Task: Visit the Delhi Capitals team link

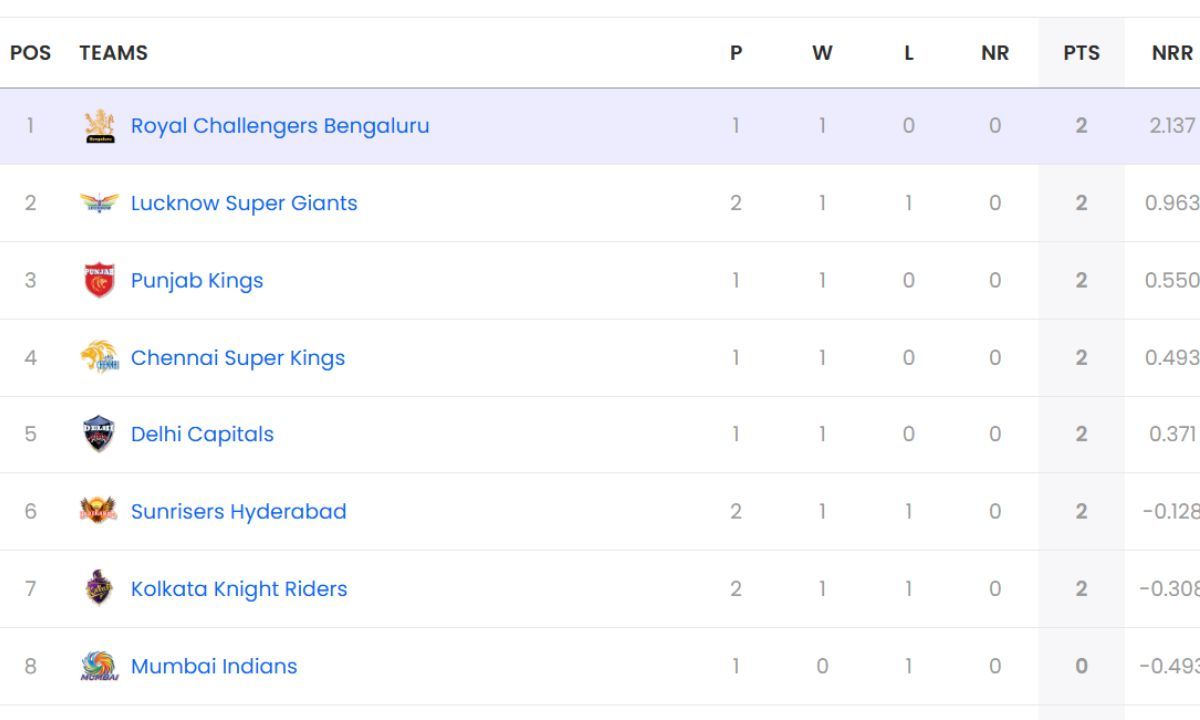Action: 202,434
